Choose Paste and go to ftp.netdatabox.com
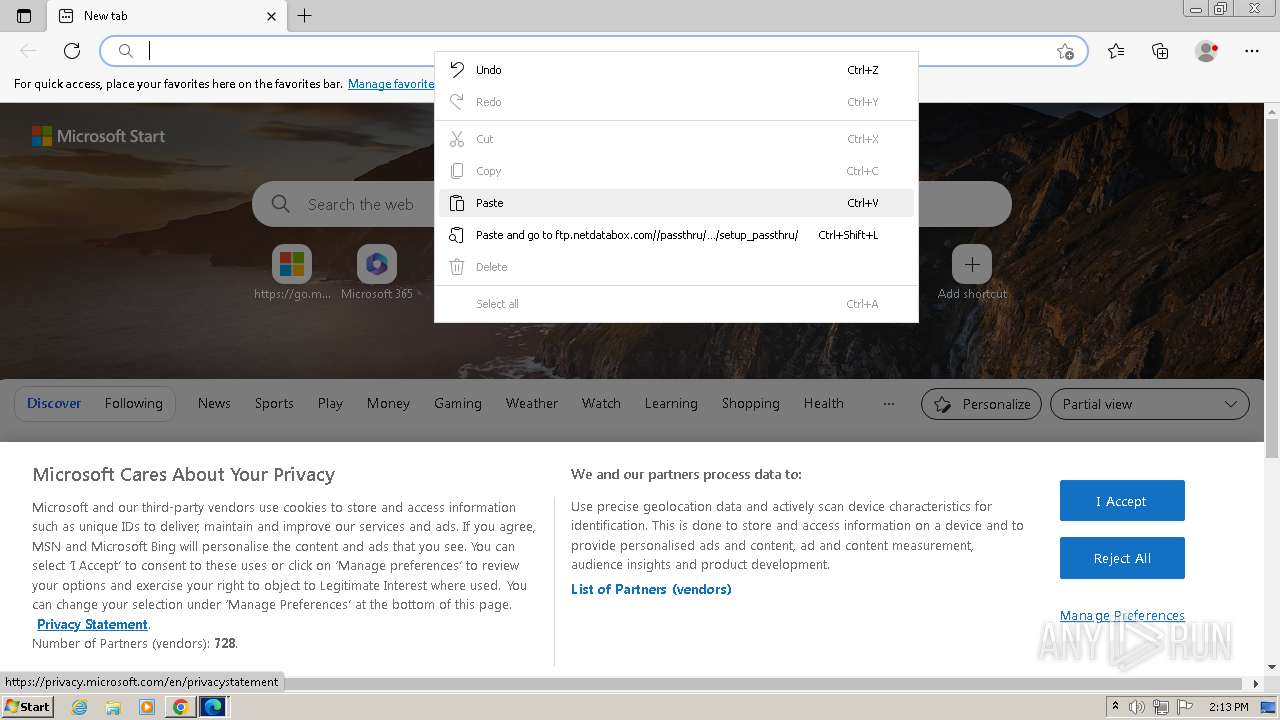 (676, 235)
